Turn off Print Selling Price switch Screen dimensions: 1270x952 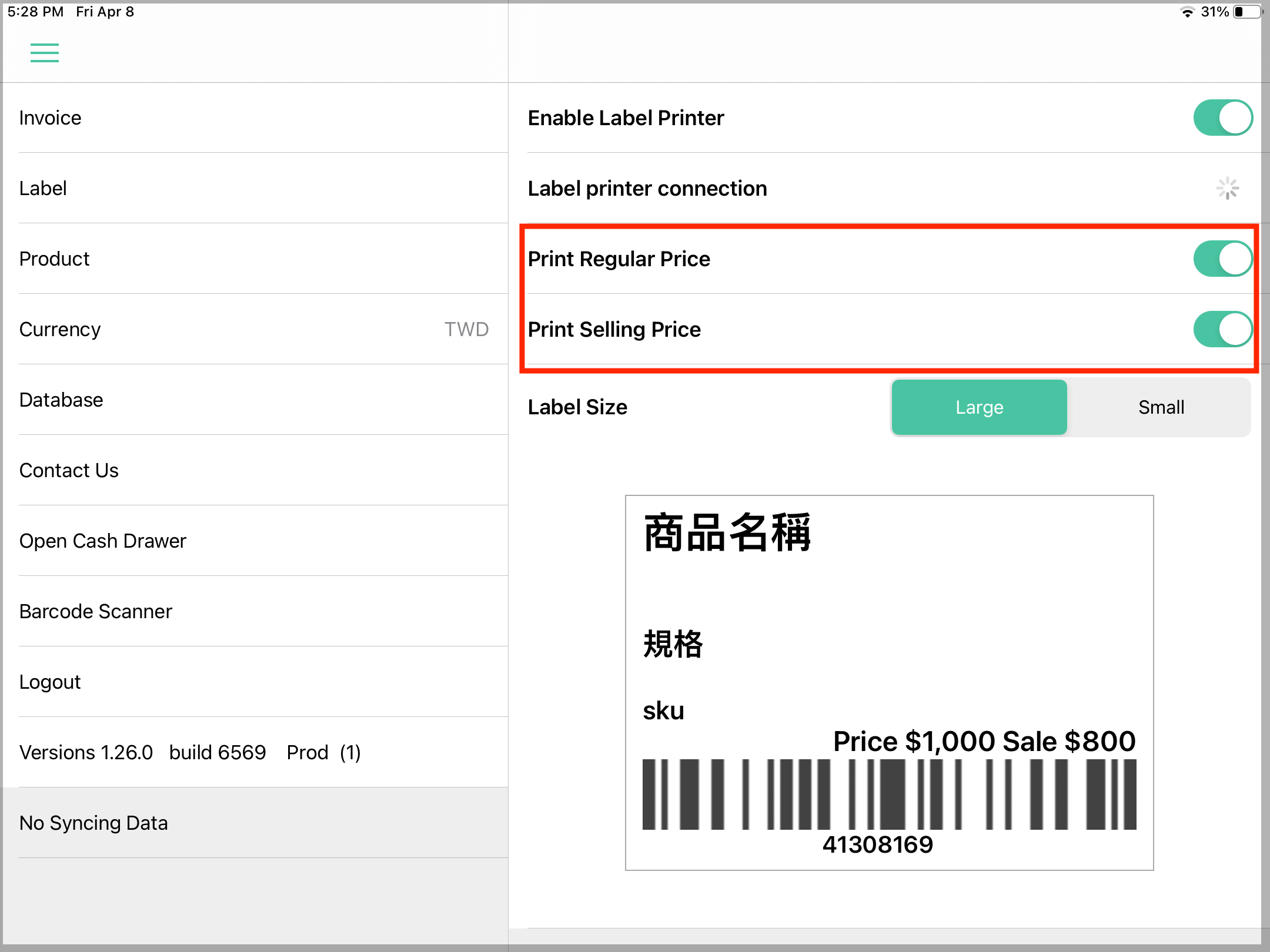point(1222,329)
